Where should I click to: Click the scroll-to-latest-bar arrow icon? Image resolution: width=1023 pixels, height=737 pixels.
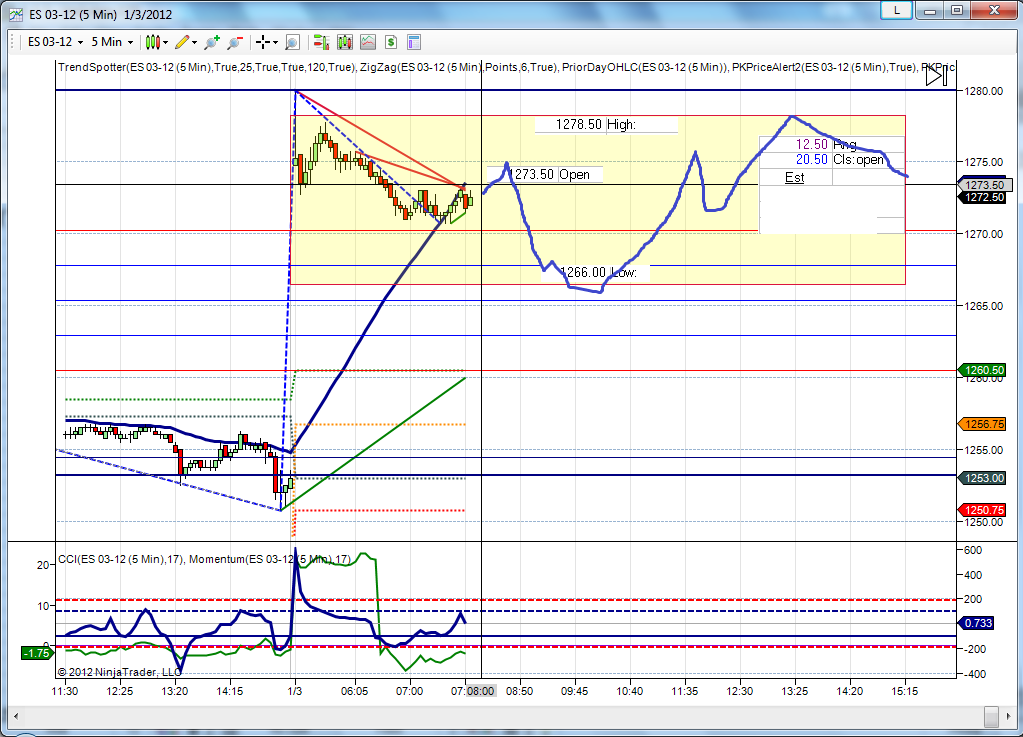point(936,76)
